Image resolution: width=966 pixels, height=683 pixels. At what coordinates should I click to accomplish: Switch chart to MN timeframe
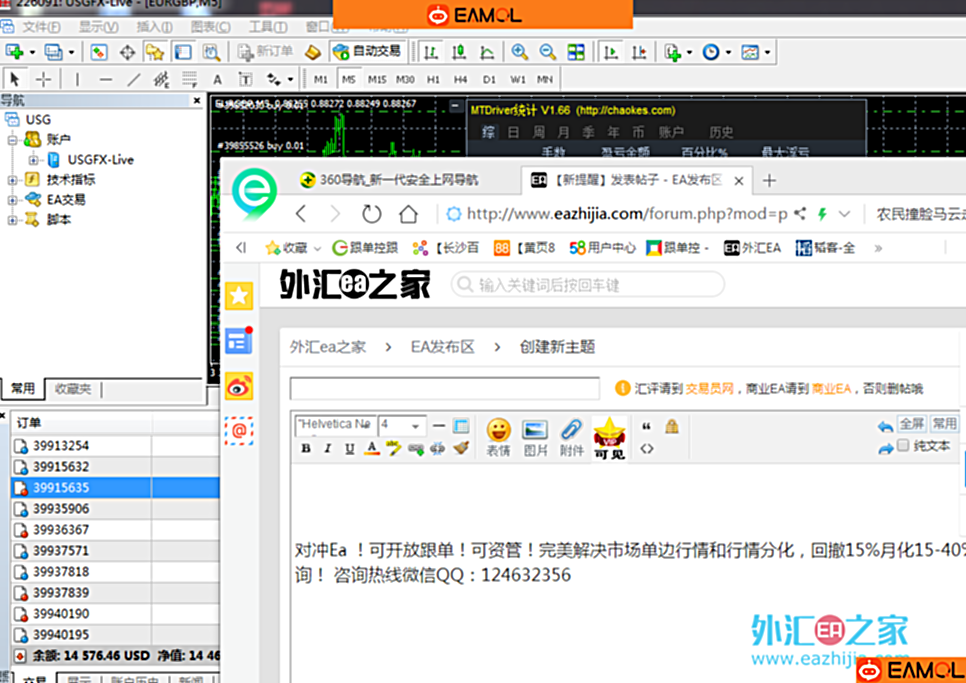pyautogui.click(x=545, y=79)
